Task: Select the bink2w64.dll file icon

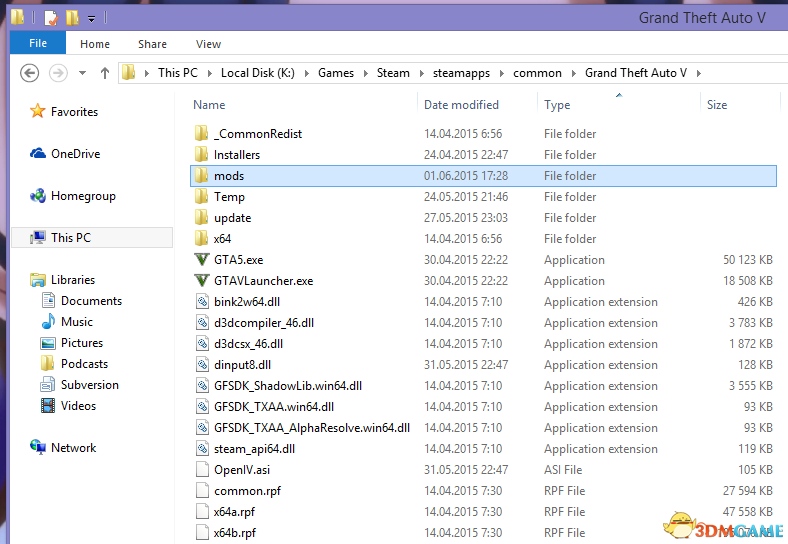Action: pos(202,302)
